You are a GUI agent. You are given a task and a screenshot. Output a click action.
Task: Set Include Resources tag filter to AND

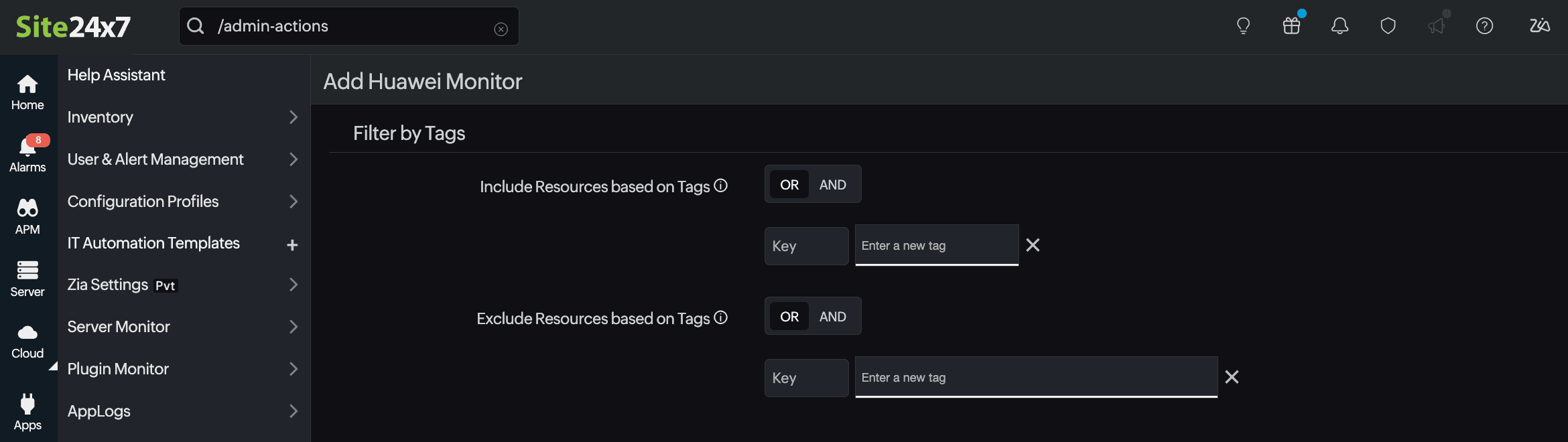pos(832,185)
